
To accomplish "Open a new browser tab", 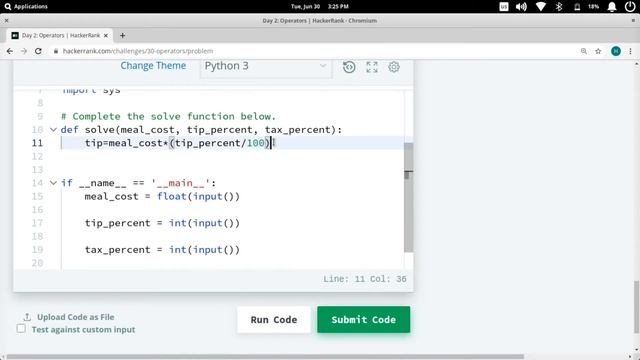I will point(122,36).
